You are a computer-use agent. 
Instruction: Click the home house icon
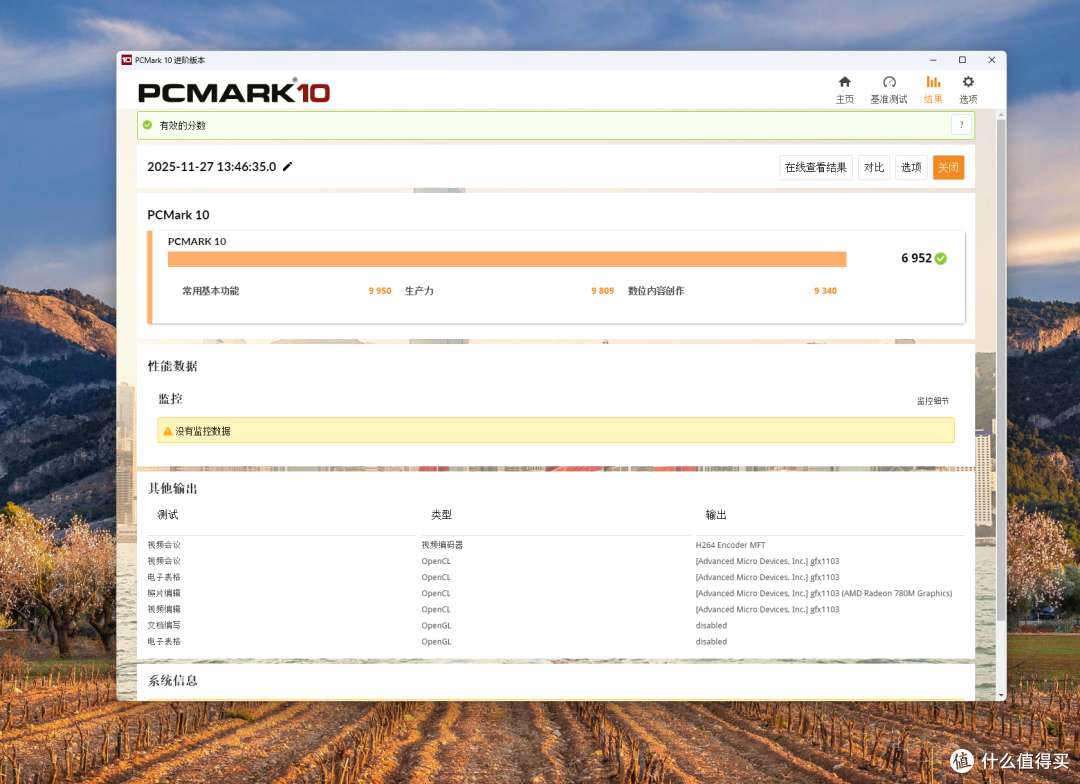(x=844, y=82)
